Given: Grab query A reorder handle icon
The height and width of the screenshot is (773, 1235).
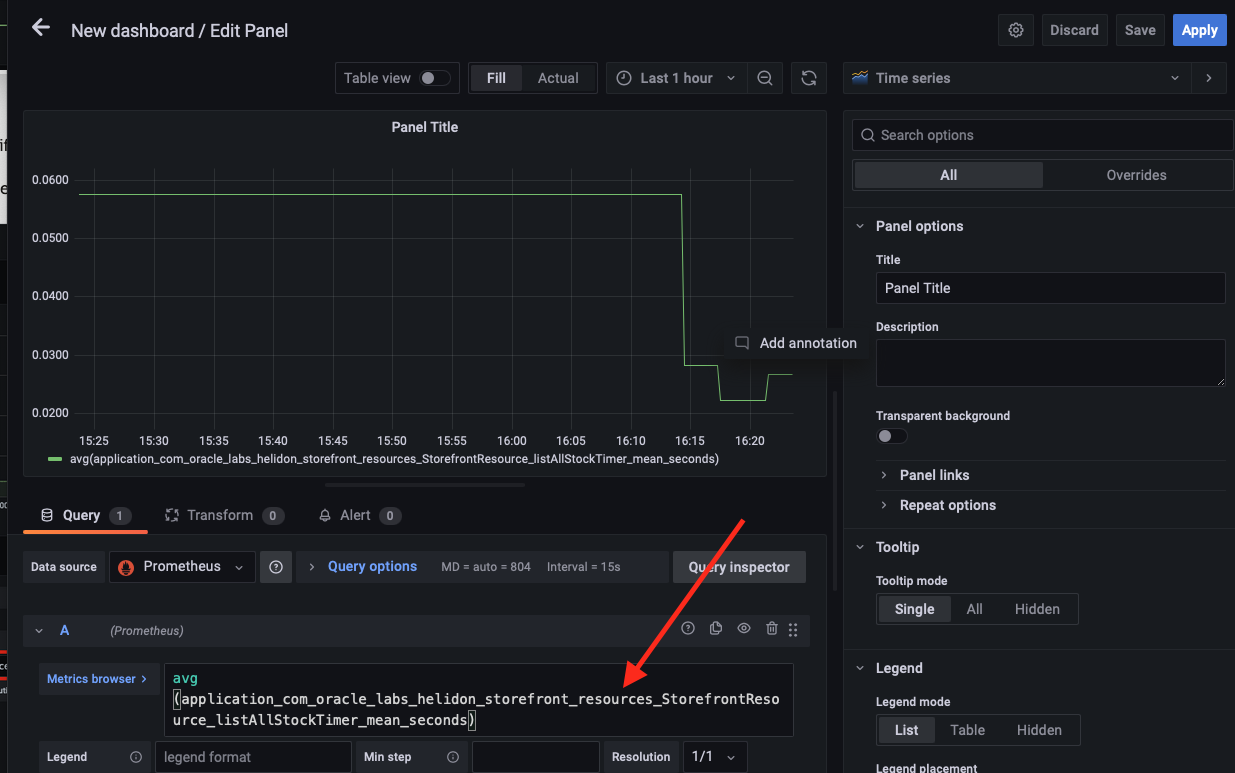Looking at the screenshot, I should (x=793, y=630).
